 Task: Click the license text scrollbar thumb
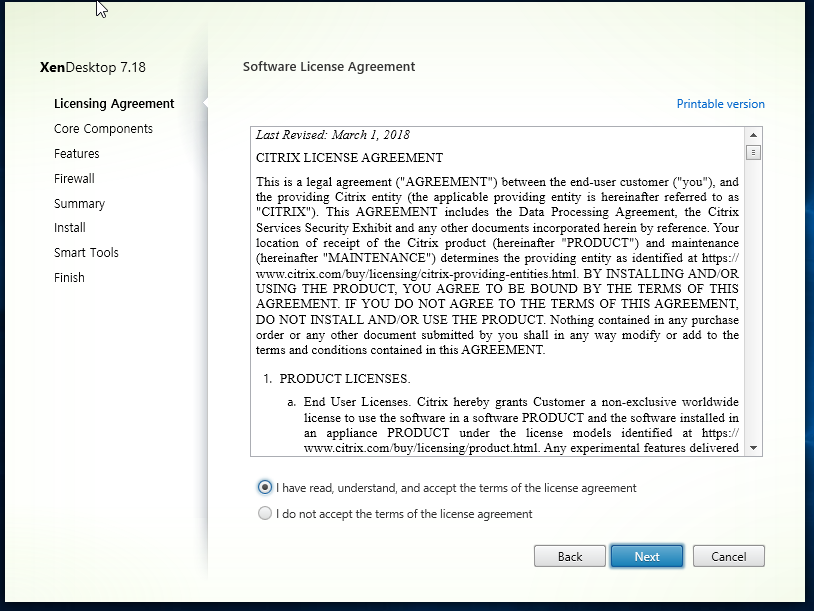[x=753, y=152]
